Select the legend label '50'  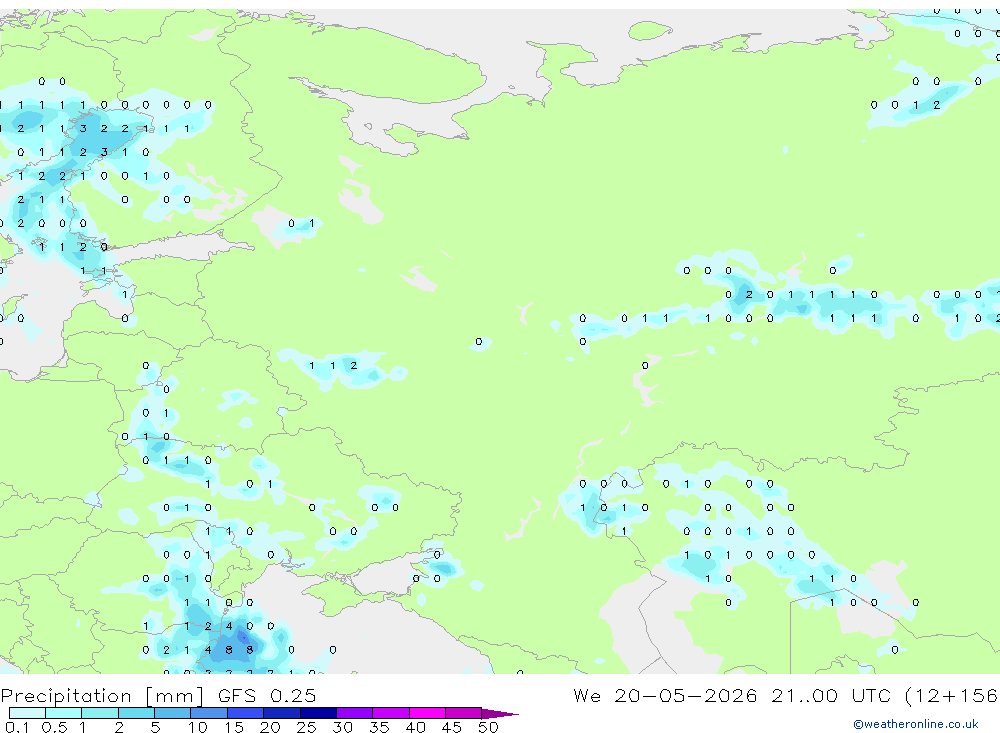tap(488, 727)
